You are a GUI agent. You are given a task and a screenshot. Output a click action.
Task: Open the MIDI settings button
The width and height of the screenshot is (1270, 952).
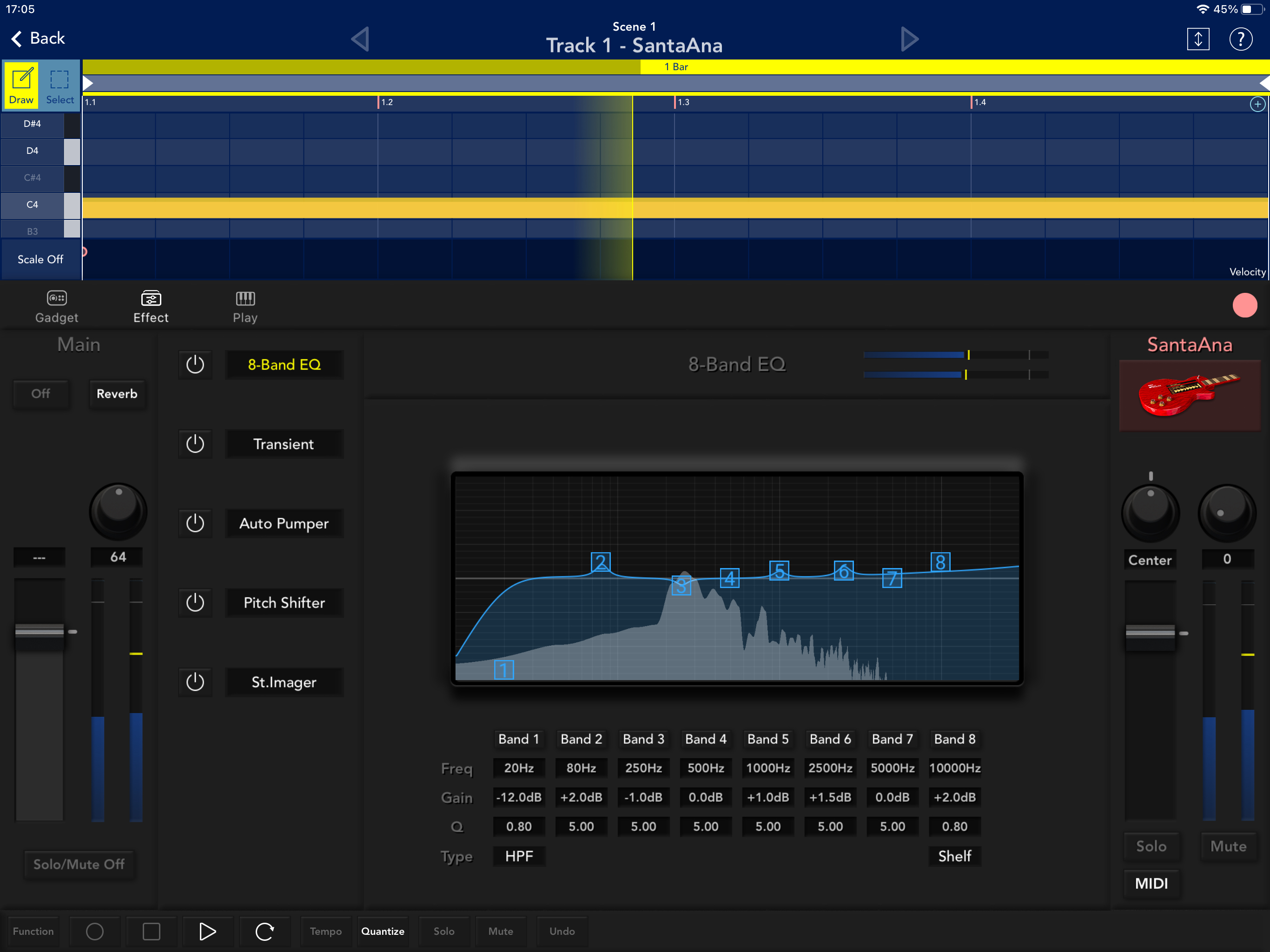[x=1151, y=884]
